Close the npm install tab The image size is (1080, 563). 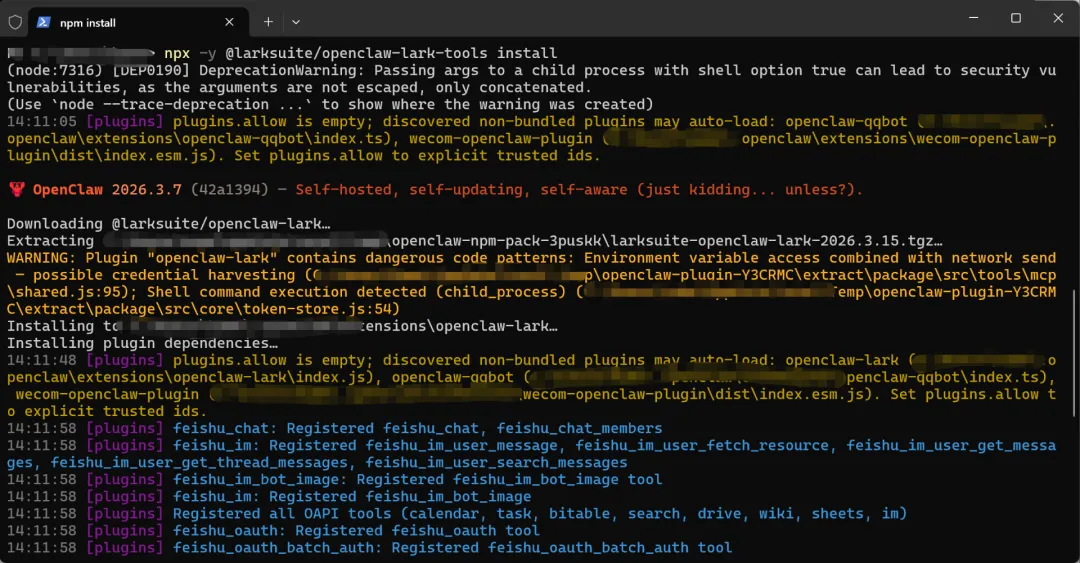point(229,22)
